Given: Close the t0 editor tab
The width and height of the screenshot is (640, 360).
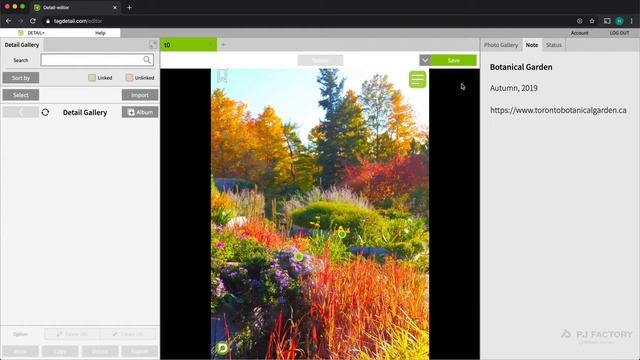Looking at the screenshot, I should point(211,45).
